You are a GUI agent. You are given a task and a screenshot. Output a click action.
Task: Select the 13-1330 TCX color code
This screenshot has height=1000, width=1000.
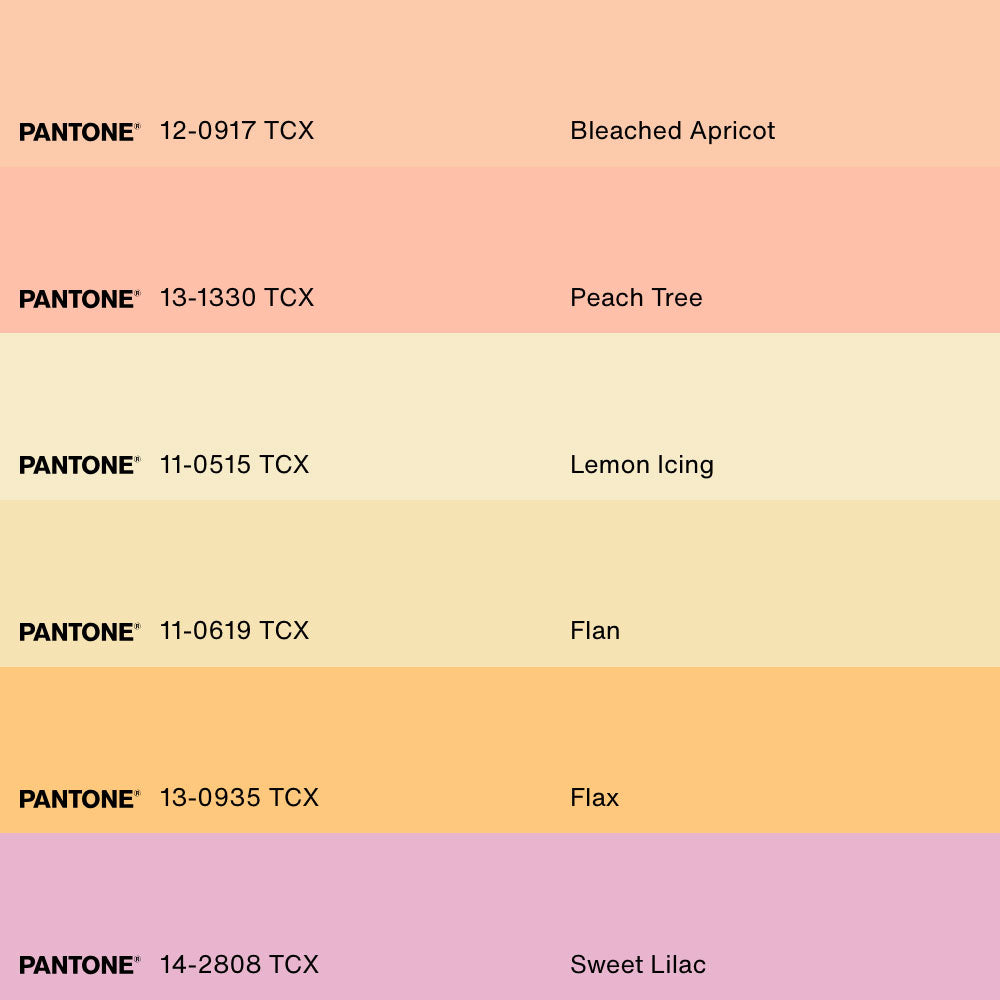[x=237, y=298]
